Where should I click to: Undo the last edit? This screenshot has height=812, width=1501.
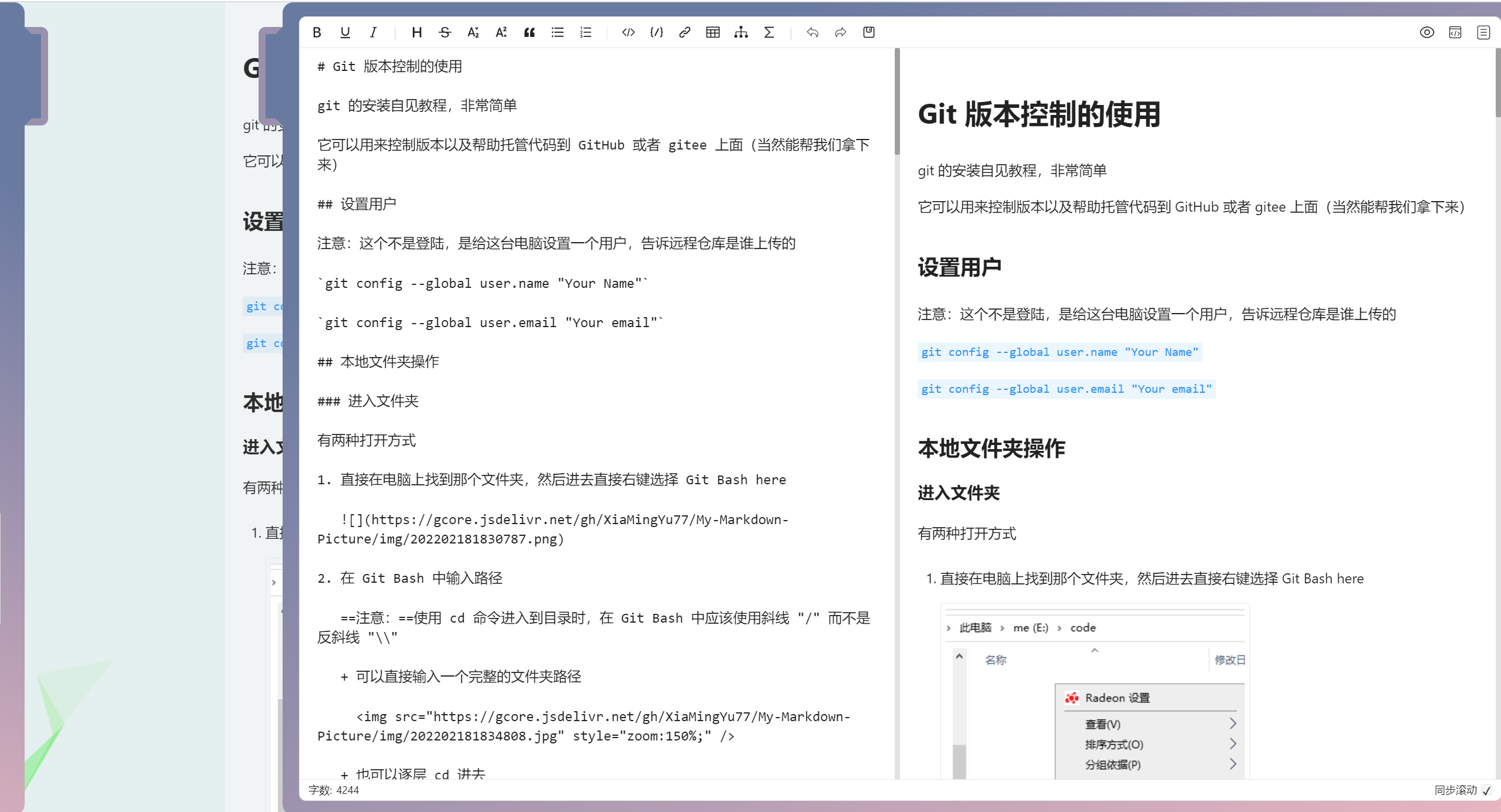point(813,32)
